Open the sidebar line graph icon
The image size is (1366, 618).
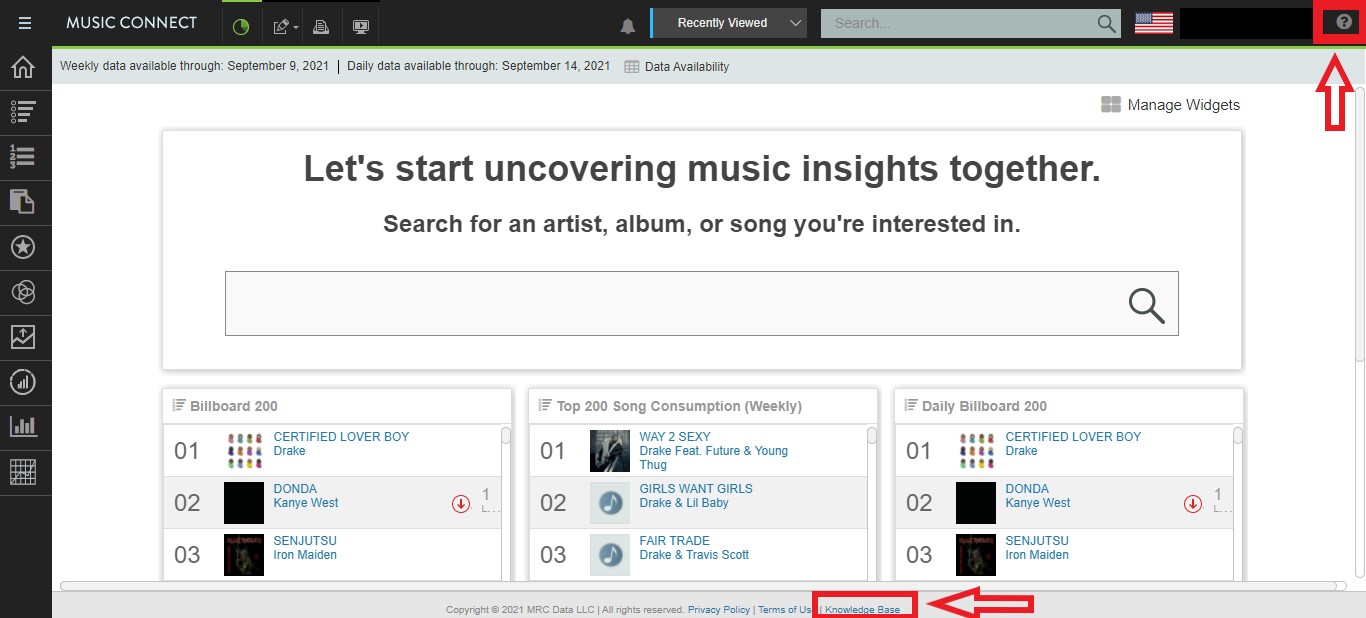[23, 337]
